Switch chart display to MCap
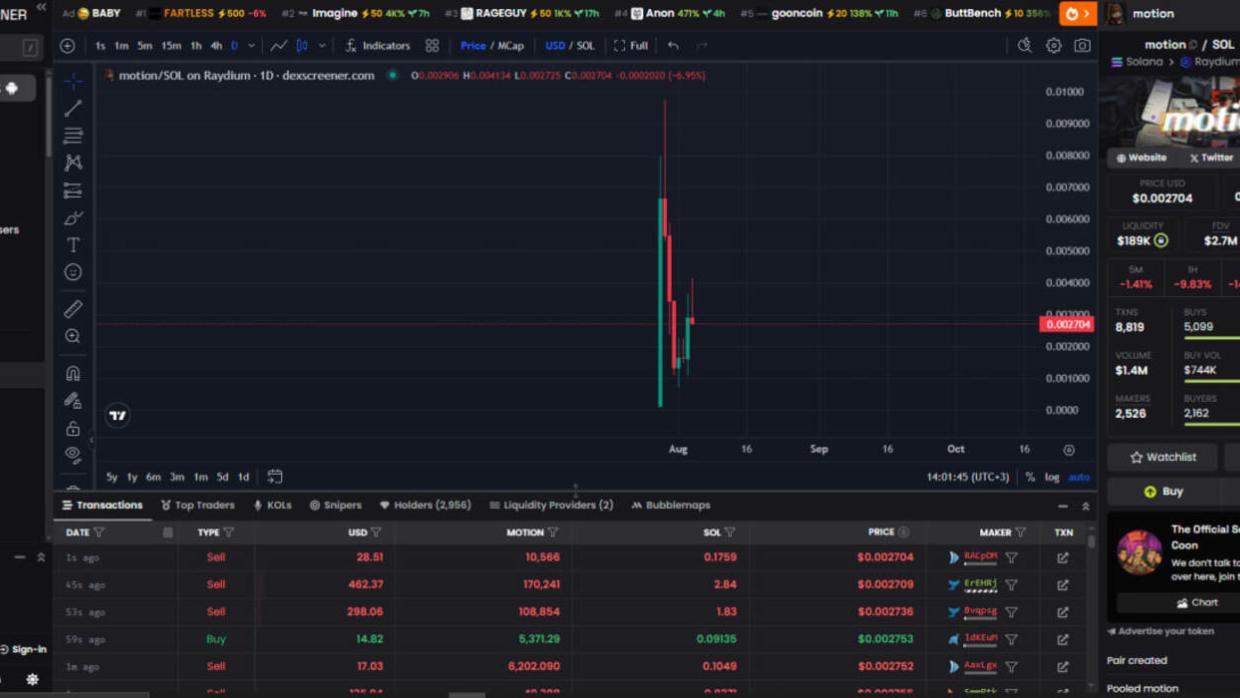1240x698 pixels. tap(511, 46)
